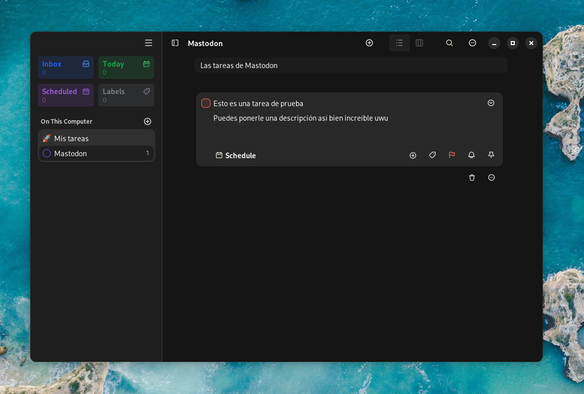The width and height of the screenshot is (584, 394).
Task: Click the Today calendar icon
Action: 146,64
